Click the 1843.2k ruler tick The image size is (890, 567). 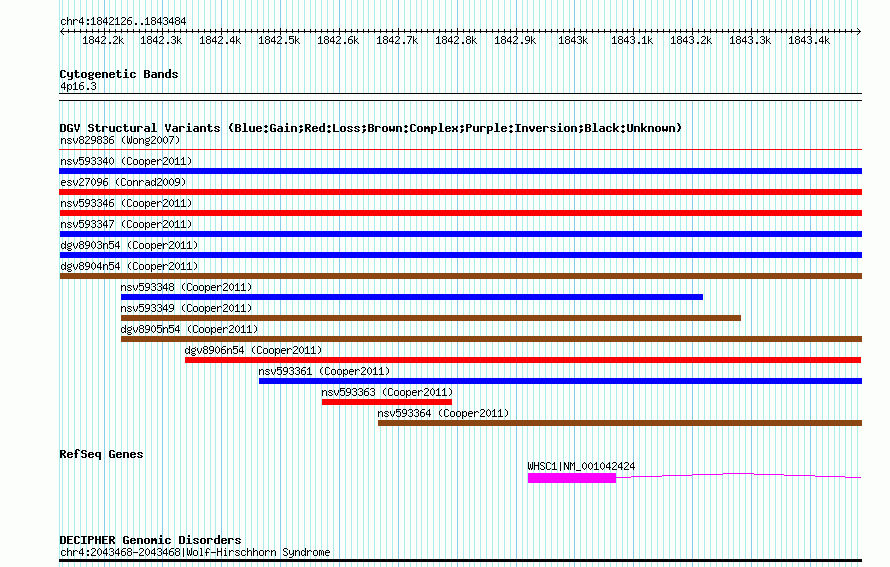pos(691,40)
